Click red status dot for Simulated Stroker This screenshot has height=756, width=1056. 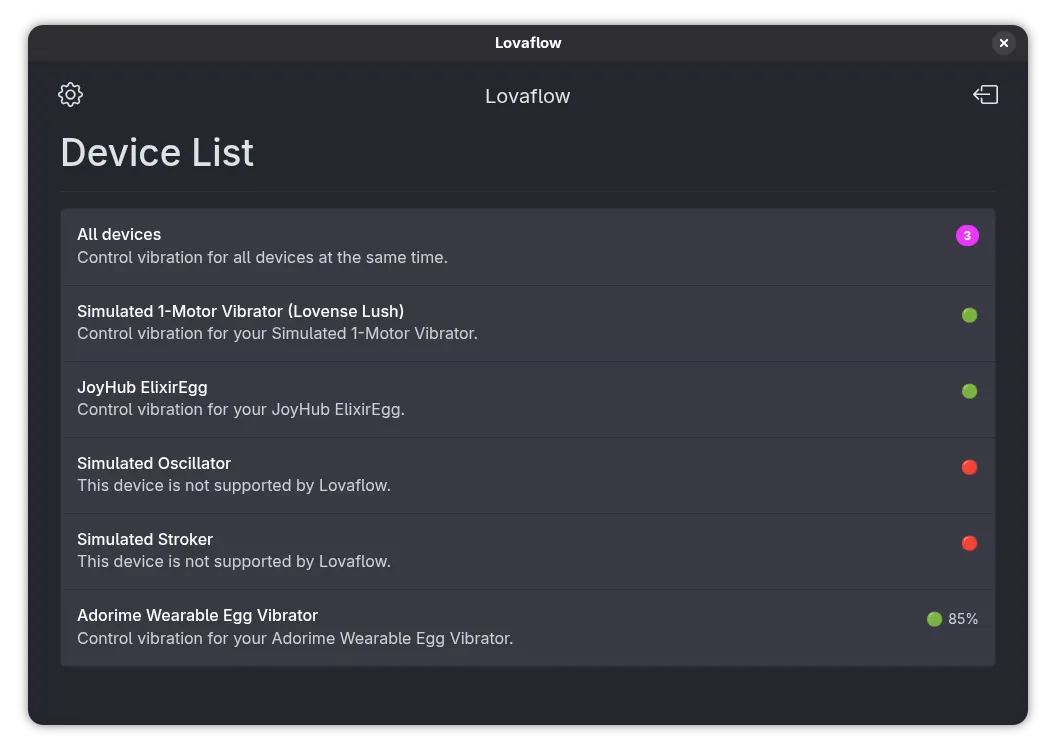tap(969, 543)
